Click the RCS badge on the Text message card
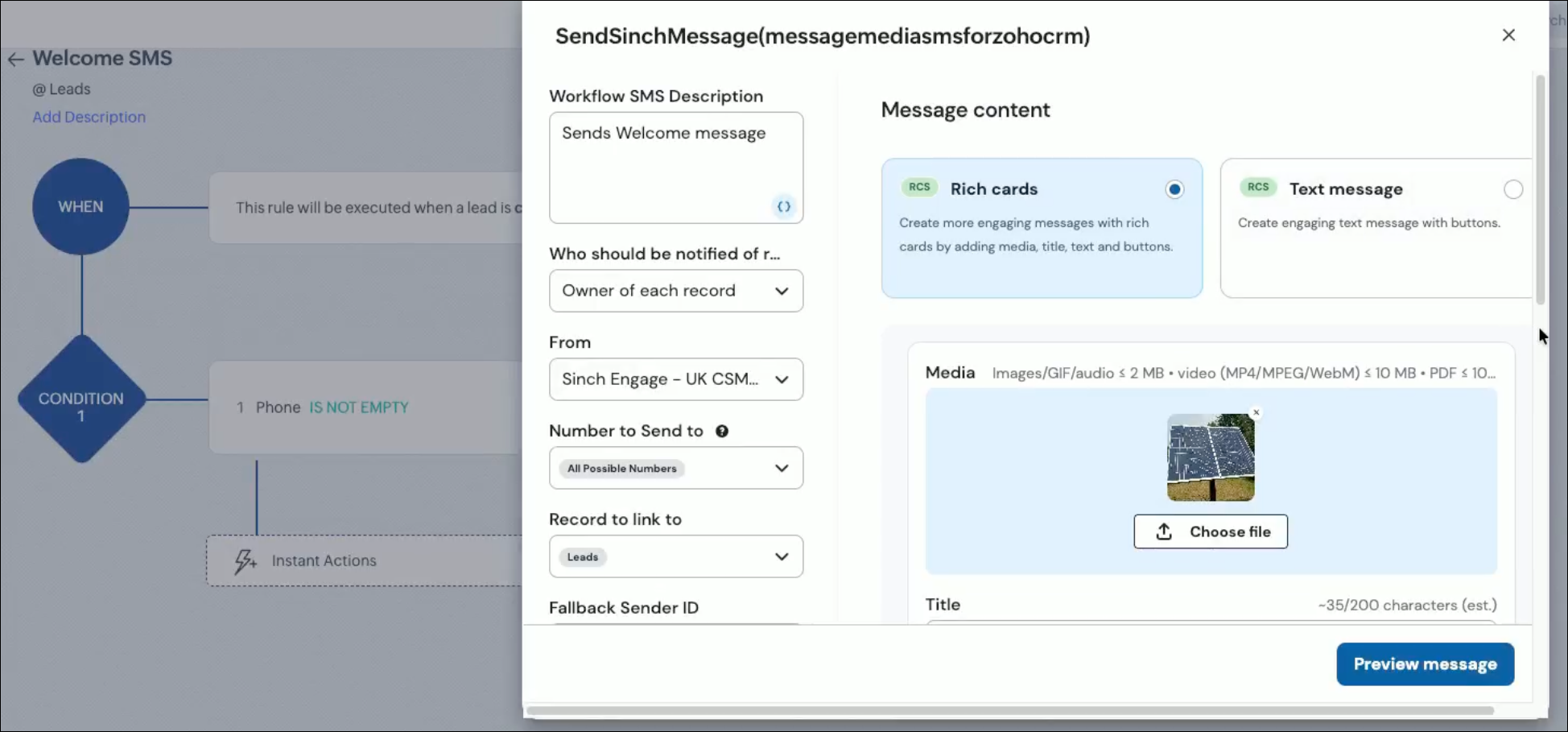1568x732 pixels. click(x=1258, y=187)
